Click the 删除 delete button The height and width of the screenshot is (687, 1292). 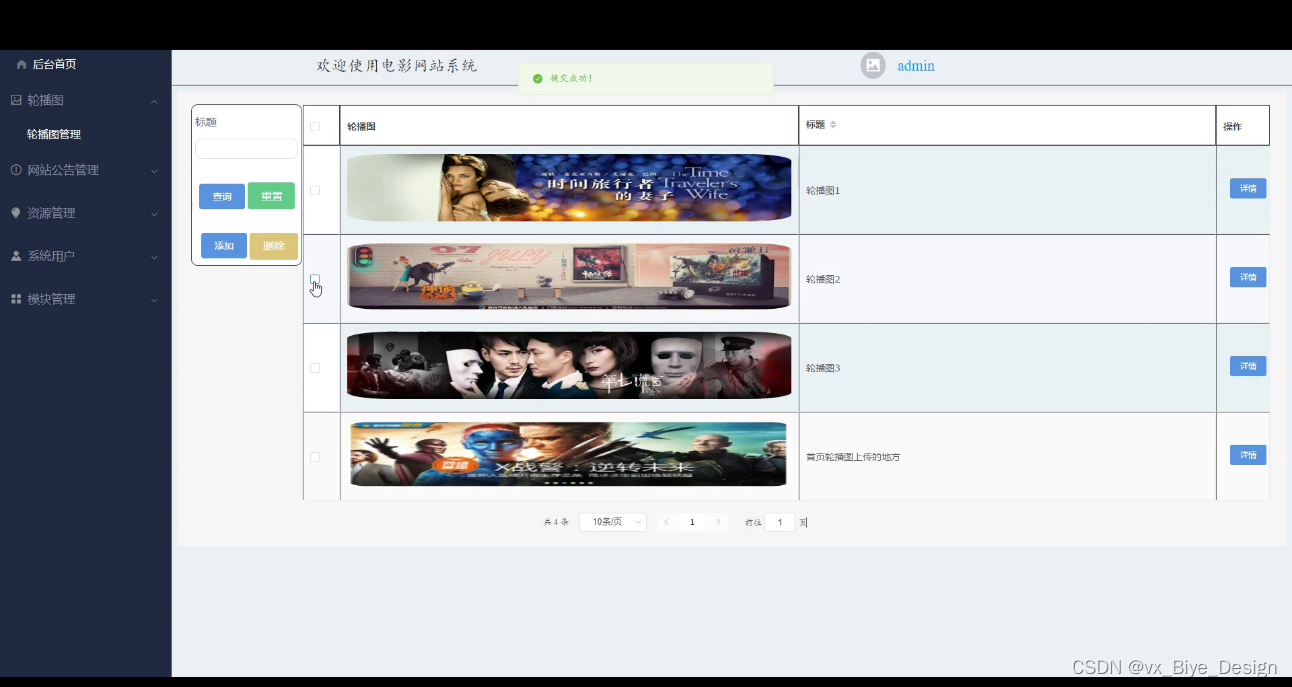274,246
